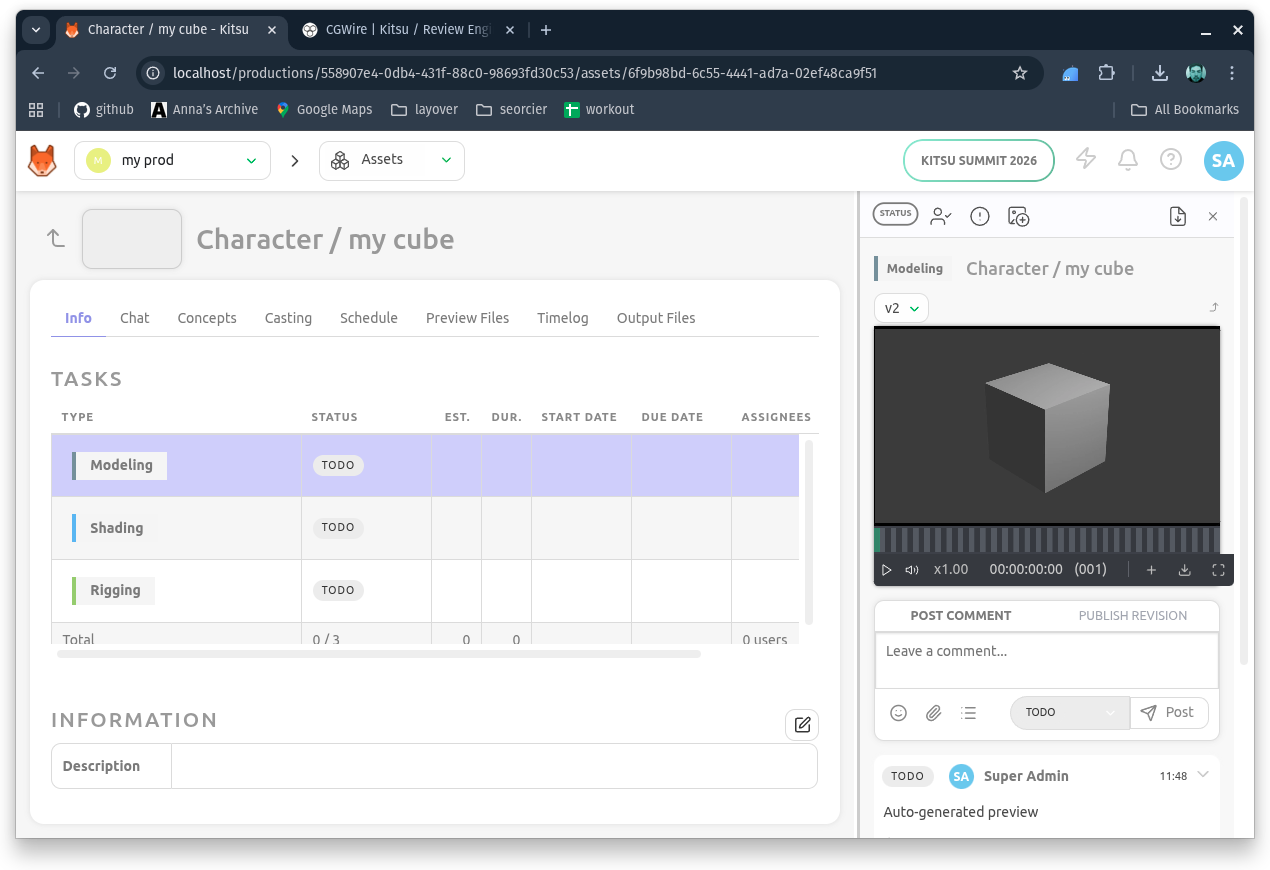Attach a file with the paperclip icon
The width and height of the screenshot is (1270, 870).
click(x=933, y=713)
